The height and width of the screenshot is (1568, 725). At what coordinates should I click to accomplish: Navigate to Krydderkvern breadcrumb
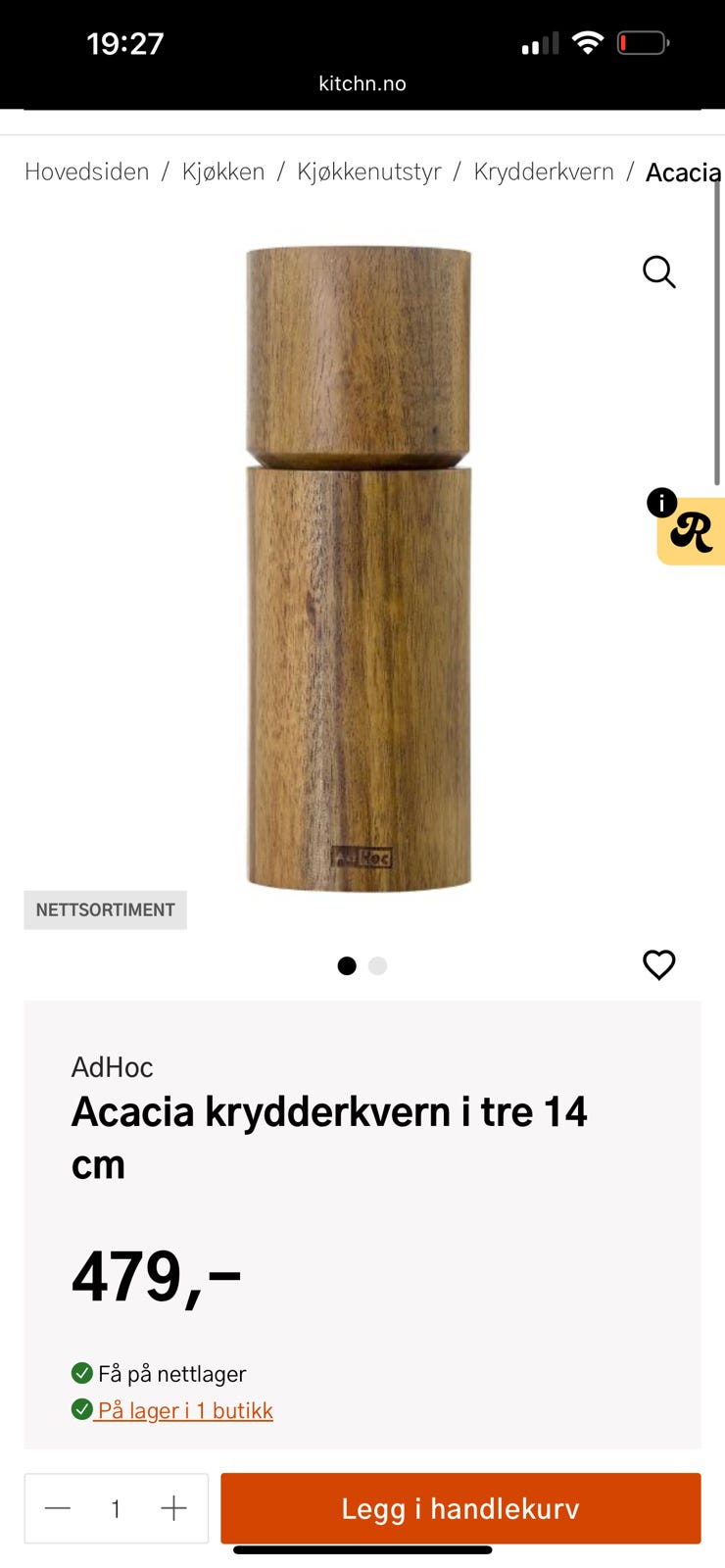pos(544,171)
